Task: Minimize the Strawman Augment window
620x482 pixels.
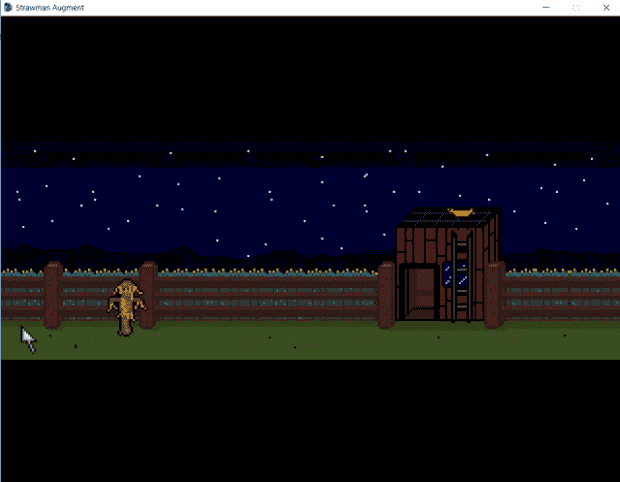Action: point(546,8)
